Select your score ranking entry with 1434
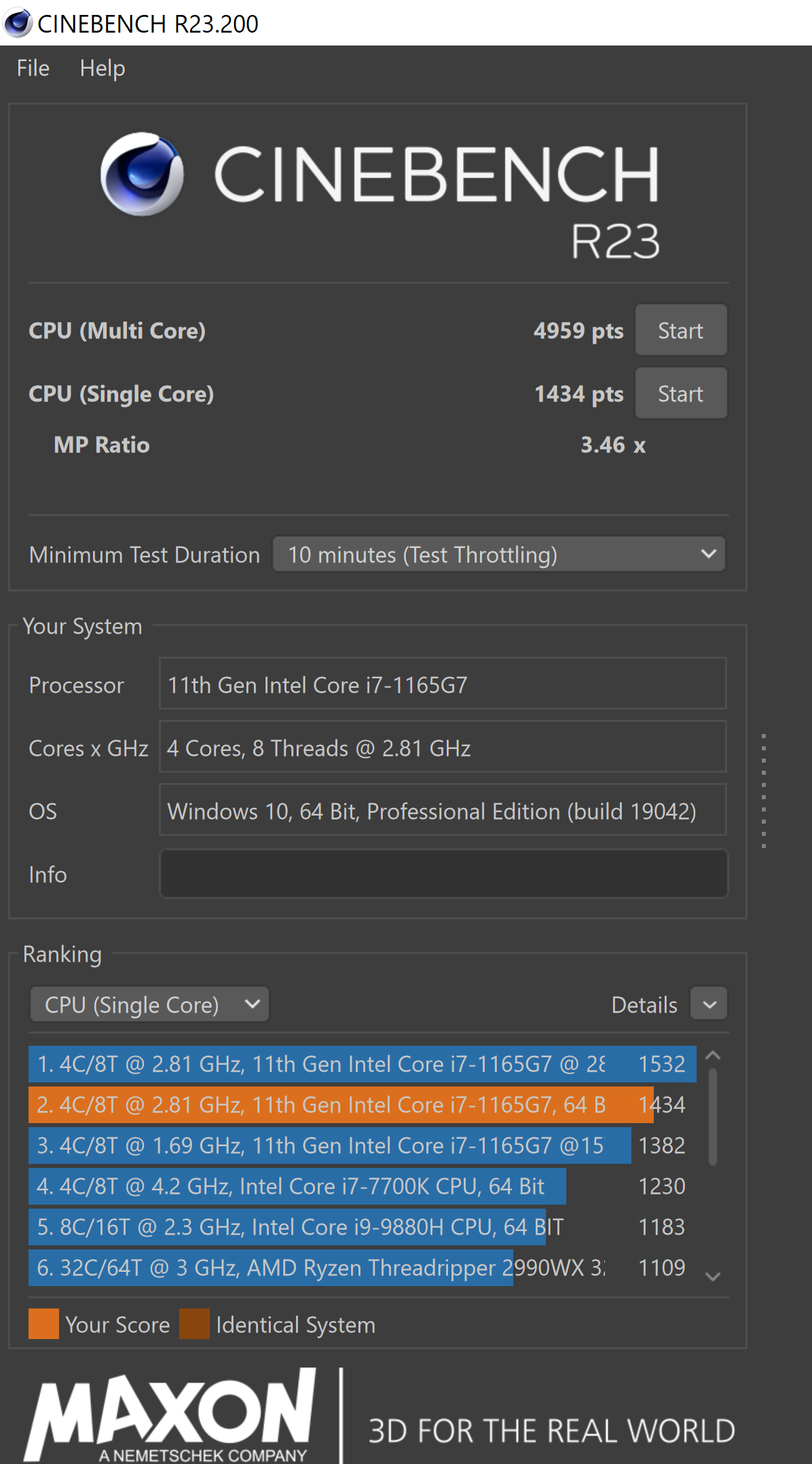The image size is (812, 1464). pos(362,1104)
